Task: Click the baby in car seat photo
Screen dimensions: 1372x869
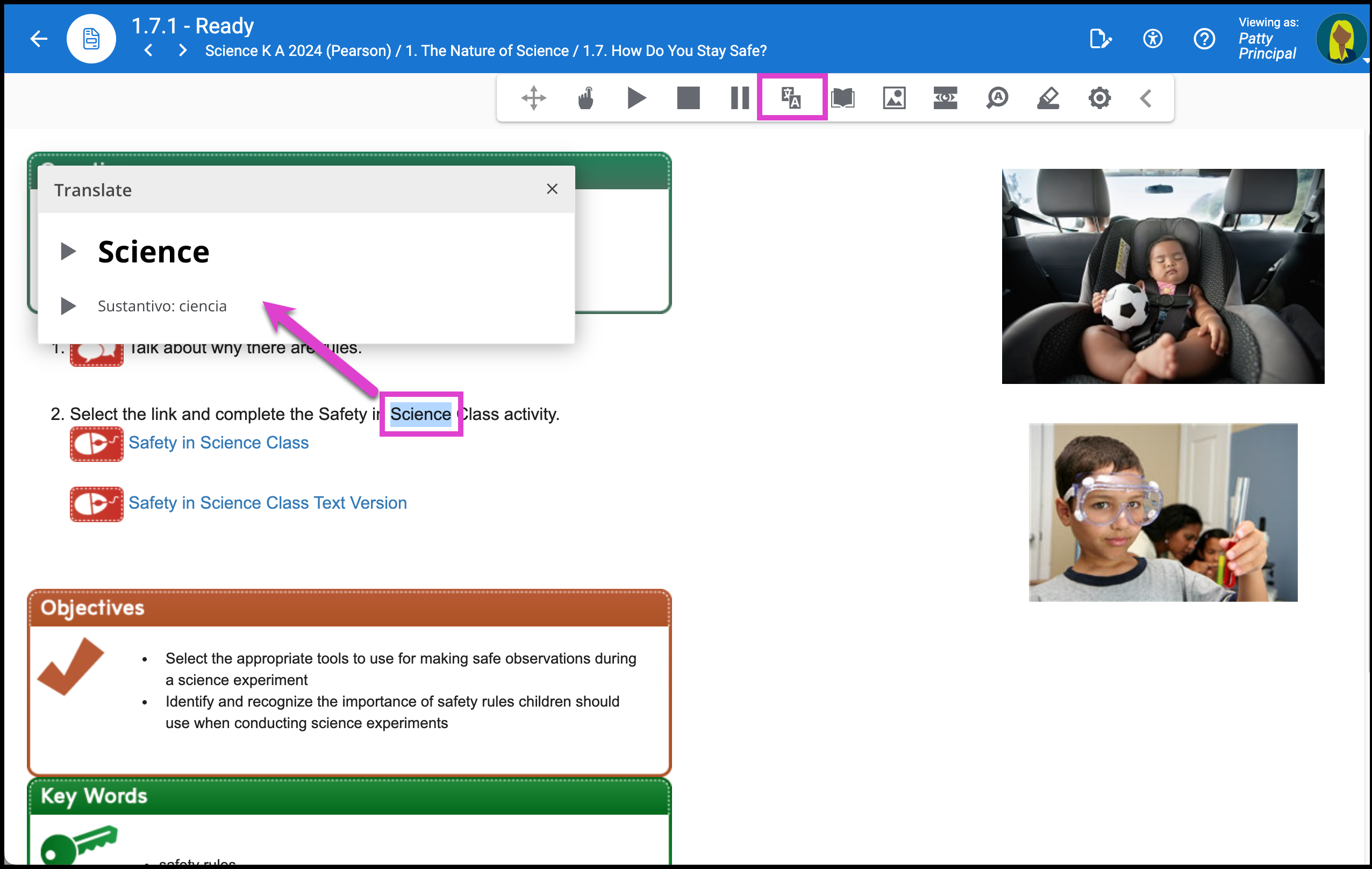Action: point(1163,276)
